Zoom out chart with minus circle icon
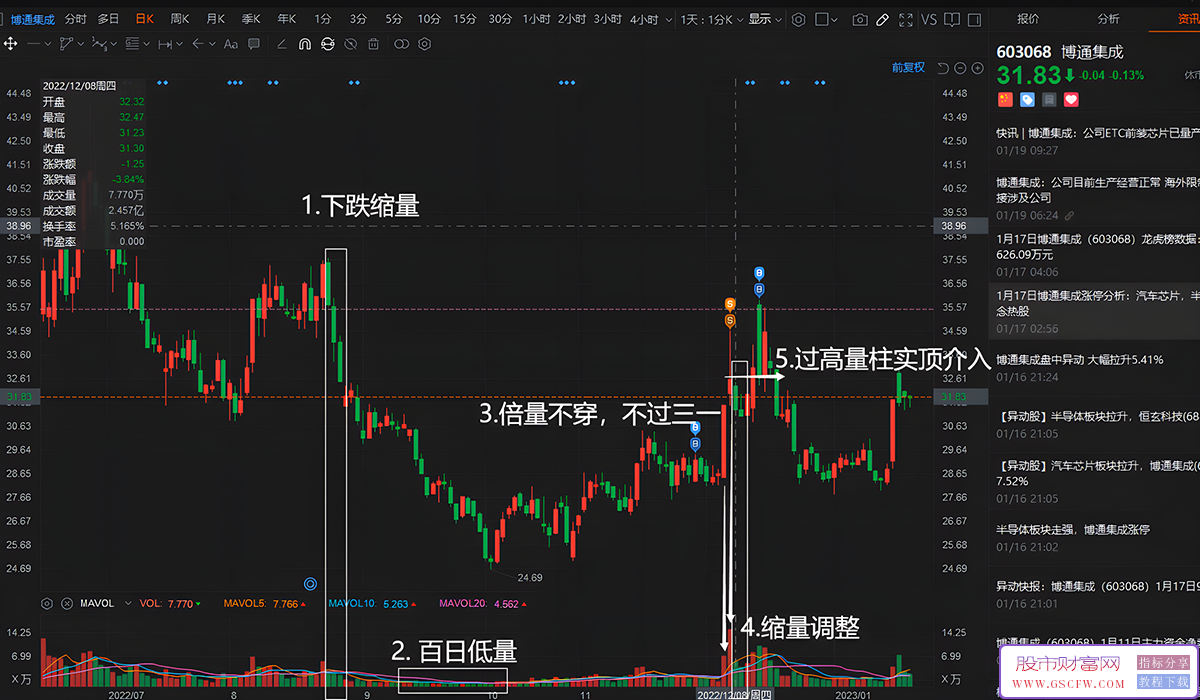1200x700 pixels. (959, 68)
